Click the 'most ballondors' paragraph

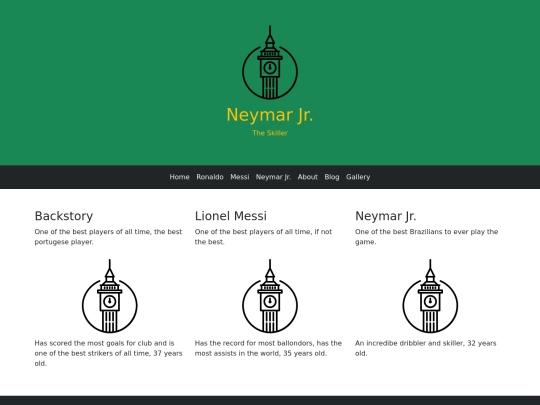point(268,348)
